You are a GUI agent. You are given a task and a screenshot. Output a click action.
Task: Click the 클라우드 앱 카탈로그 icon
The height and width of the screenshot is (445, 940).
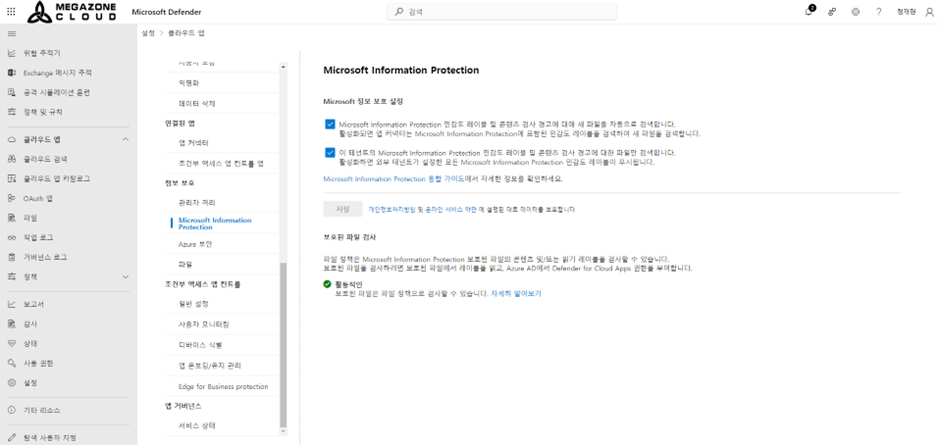tap(11, 179)
